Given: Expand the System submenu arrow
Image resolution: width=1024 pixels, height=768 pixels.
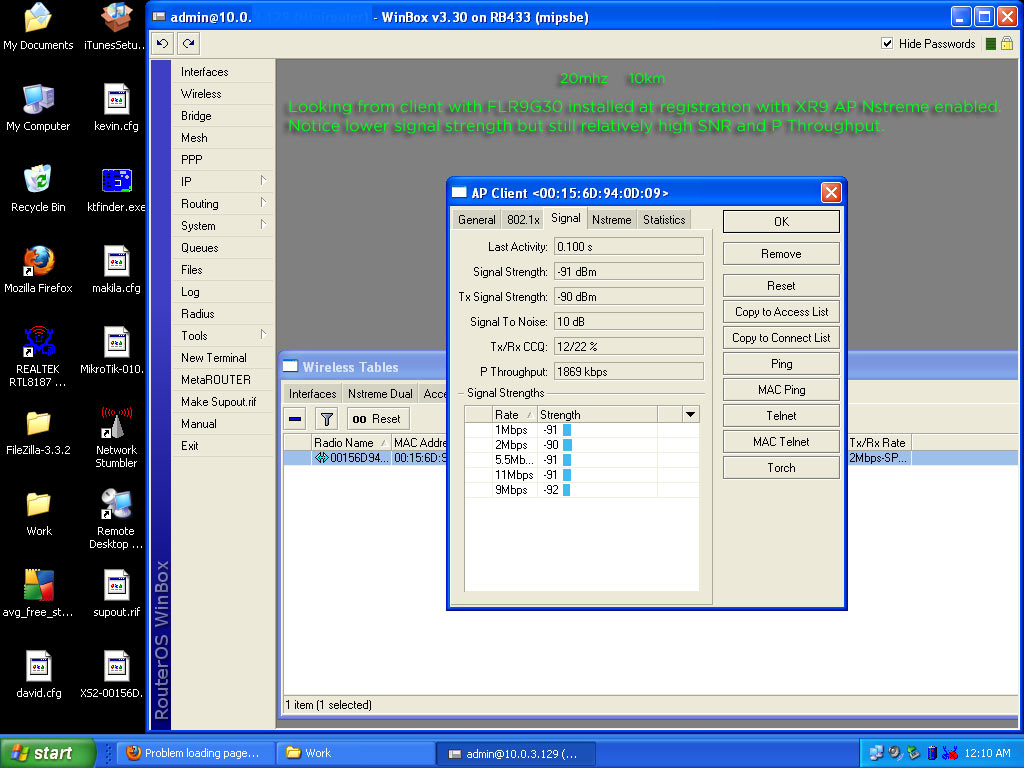Looking at the screenshot, I should (x=263, y=225).
